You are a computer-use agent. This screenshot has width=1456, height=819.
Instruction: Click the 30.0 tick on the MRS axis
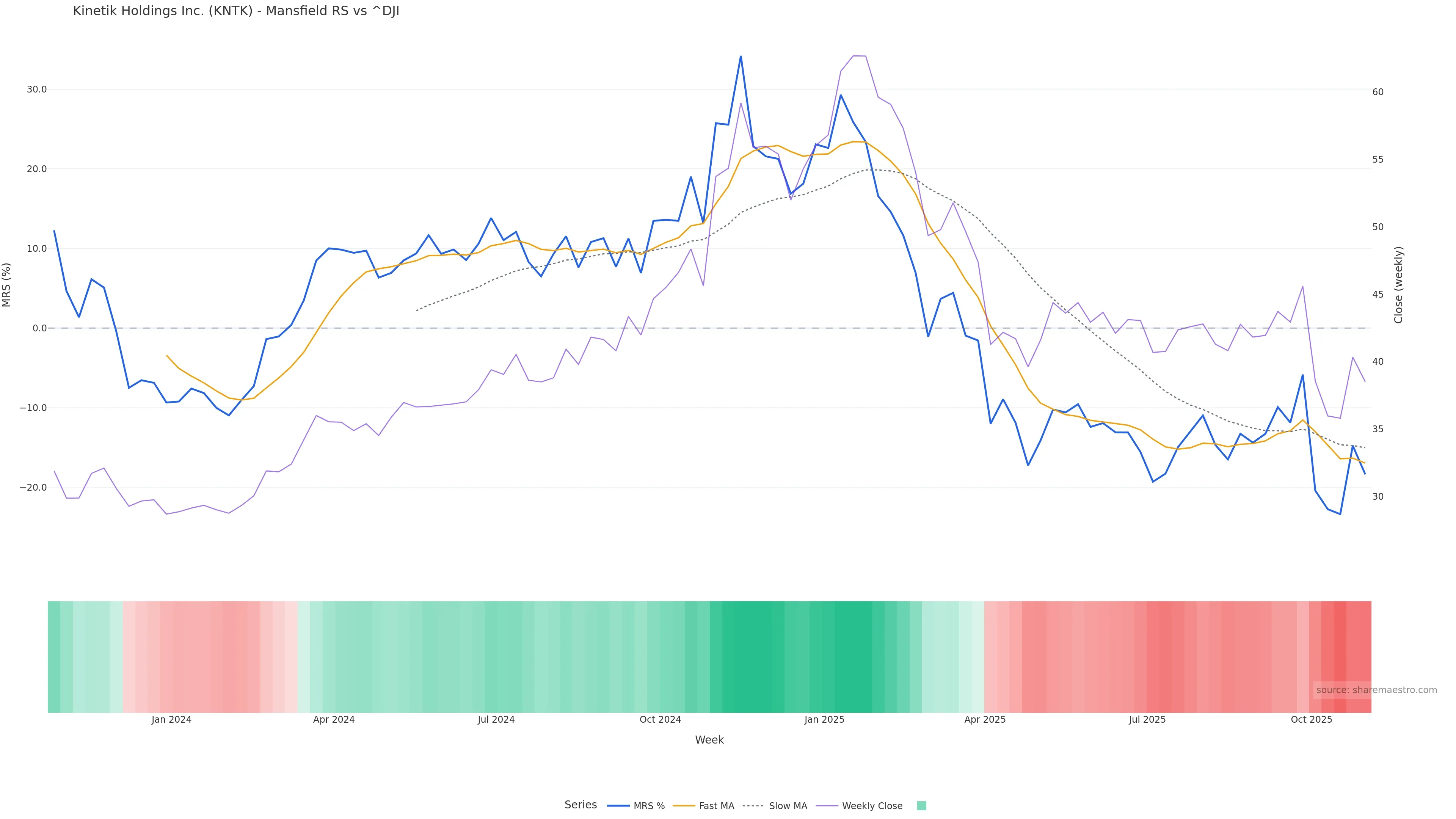pos(37,89)
